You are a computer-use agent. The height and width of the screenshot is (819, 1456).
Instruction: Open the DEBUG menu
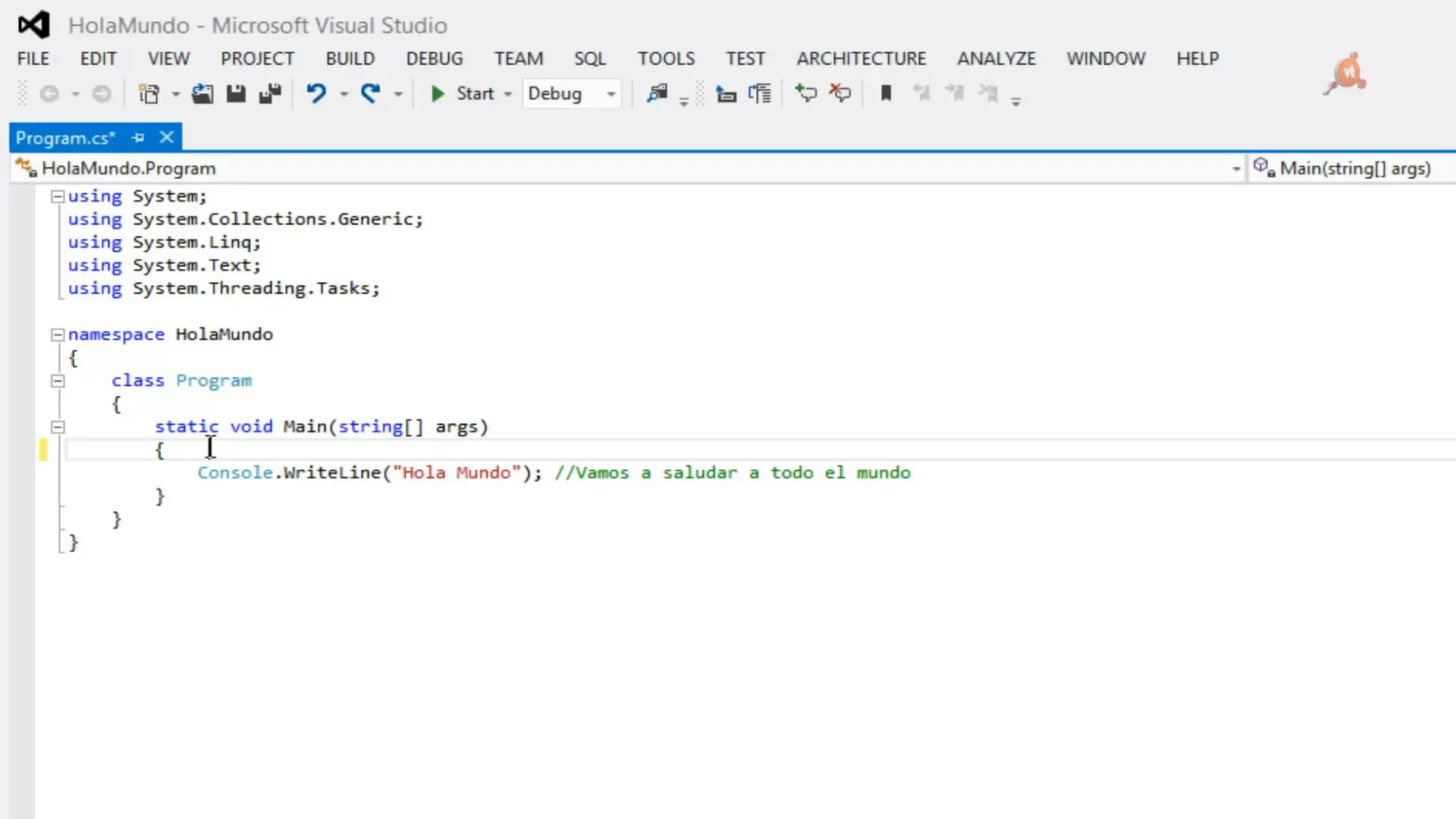point(435,58)
